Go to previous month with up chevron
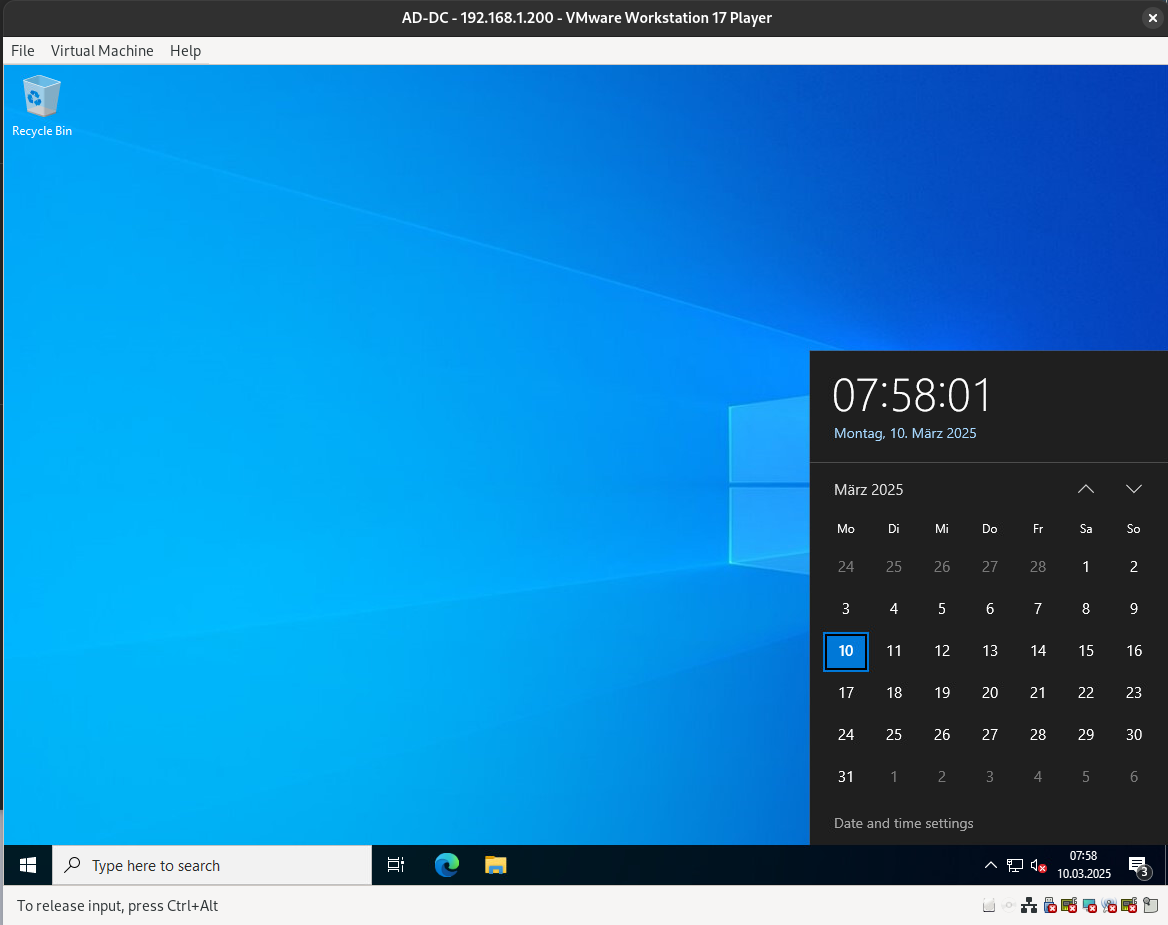1168x925 pixels. [1086, 489]
